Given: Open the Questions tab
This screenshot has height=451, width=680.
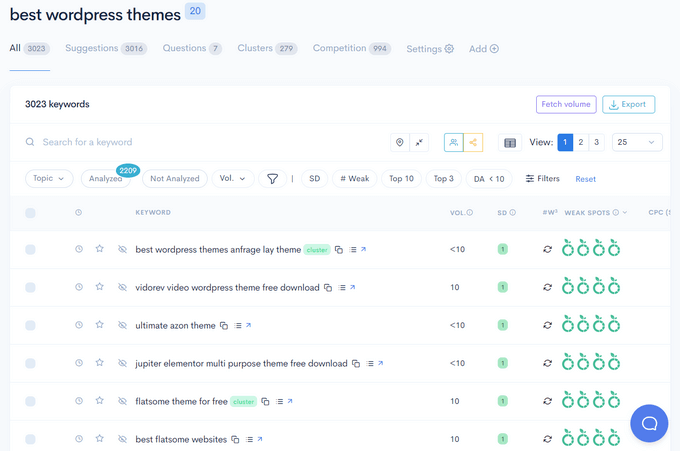Looking at the screenshot, I should pos(192,48).
